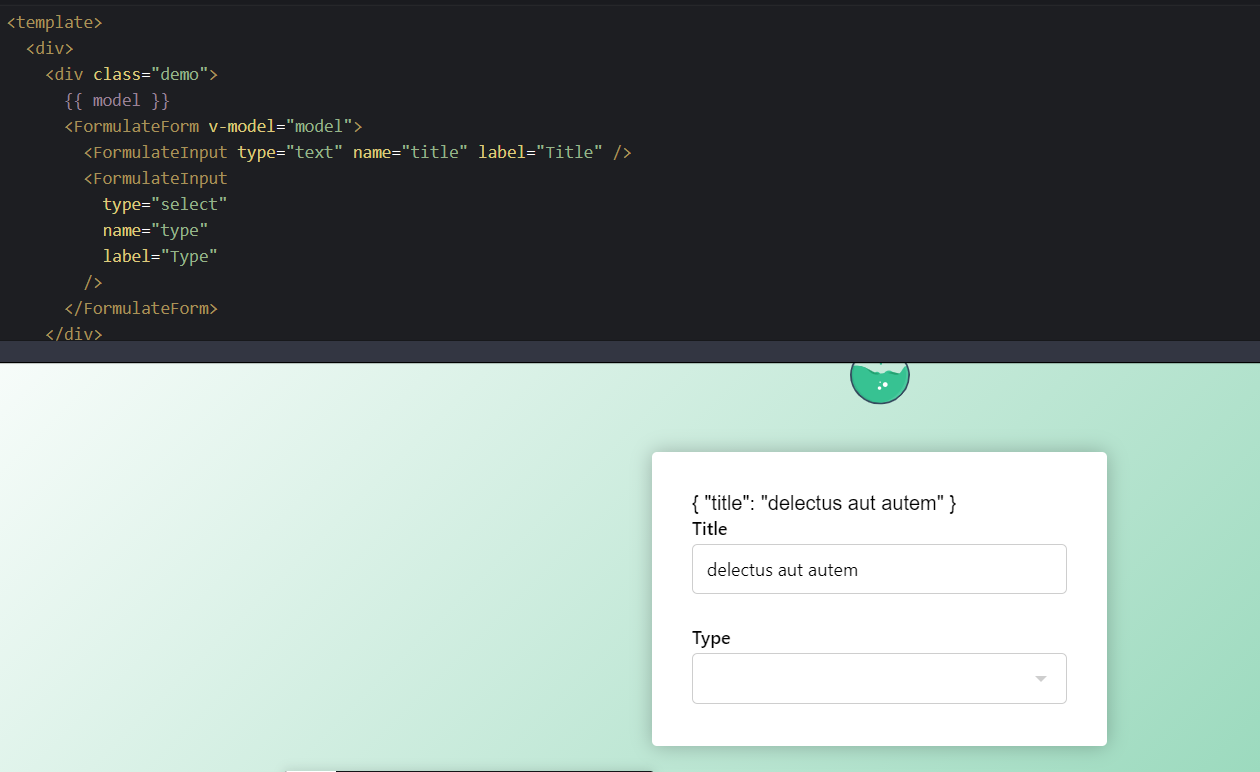Click the FormulateForm v-model code line
Image resolution: width=1260 pixels, height=772 pixels.
point(213,126)
